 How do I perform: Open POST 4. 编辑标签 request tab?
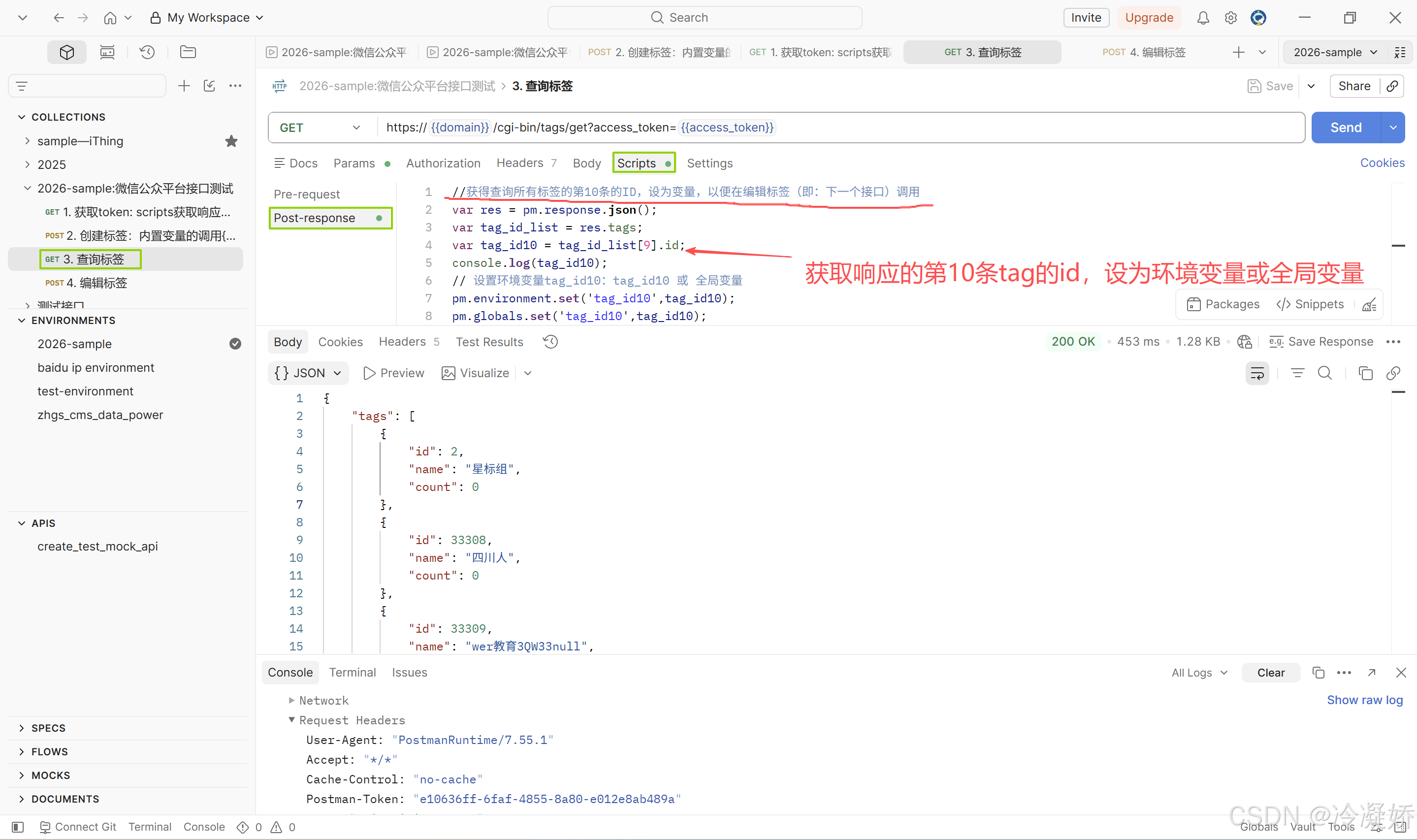(1144, 52)
